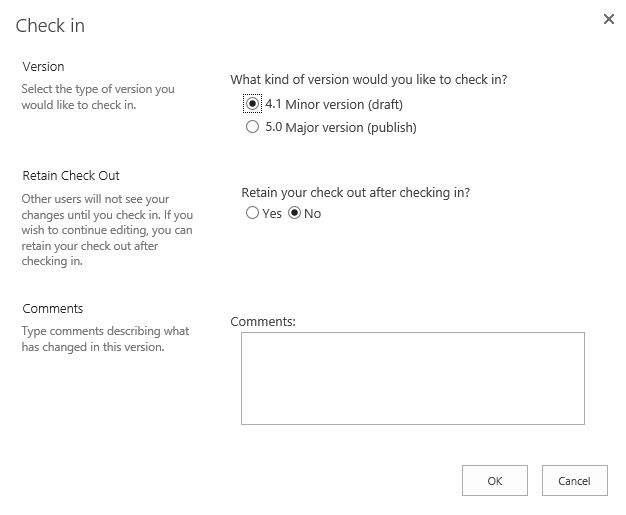Select the 4.1 Minor version radio button

[253, 104]
